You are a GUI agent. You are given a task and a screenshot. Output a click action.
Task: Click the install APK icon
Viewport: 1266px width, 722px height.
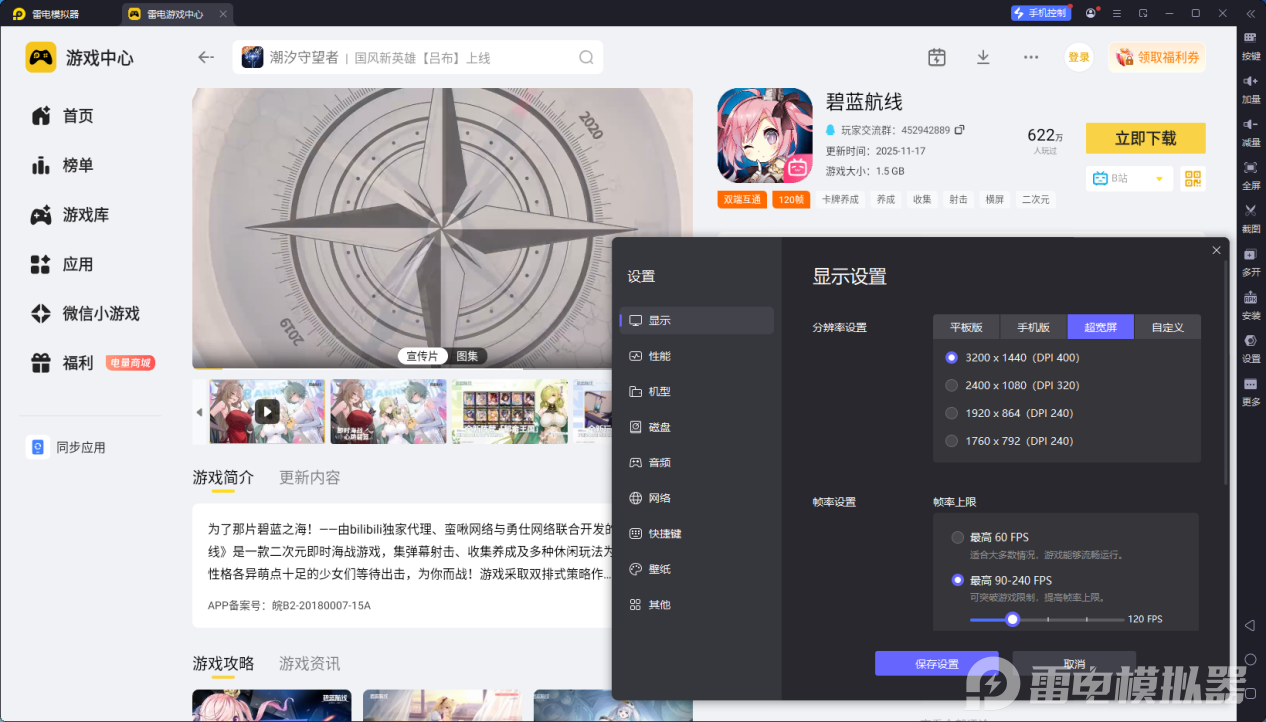1250,298
